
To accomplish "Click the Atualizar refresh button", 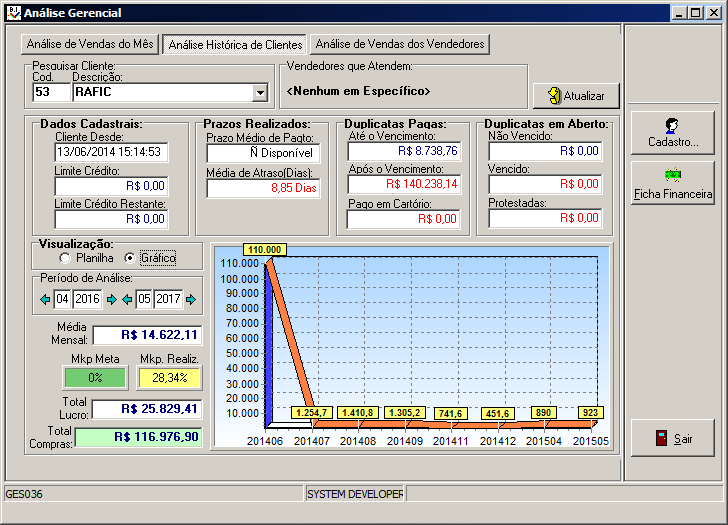I will (576, 96).
